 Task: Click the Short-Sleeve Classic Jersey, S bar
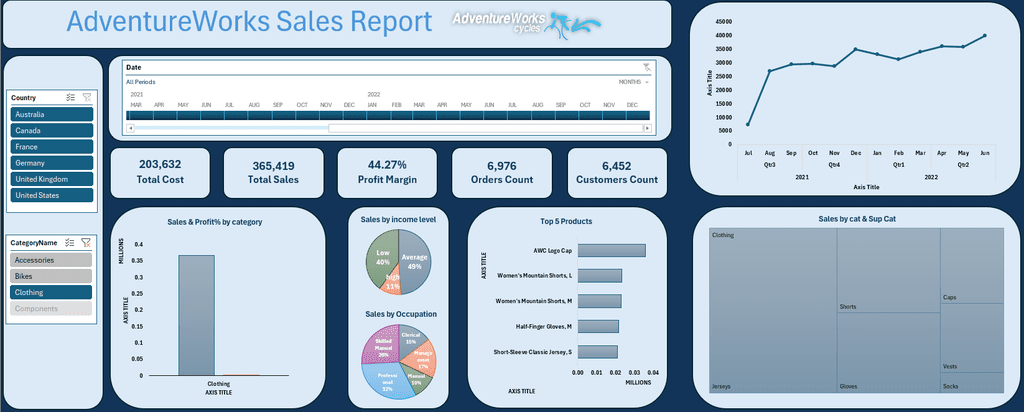pos(597,352)
